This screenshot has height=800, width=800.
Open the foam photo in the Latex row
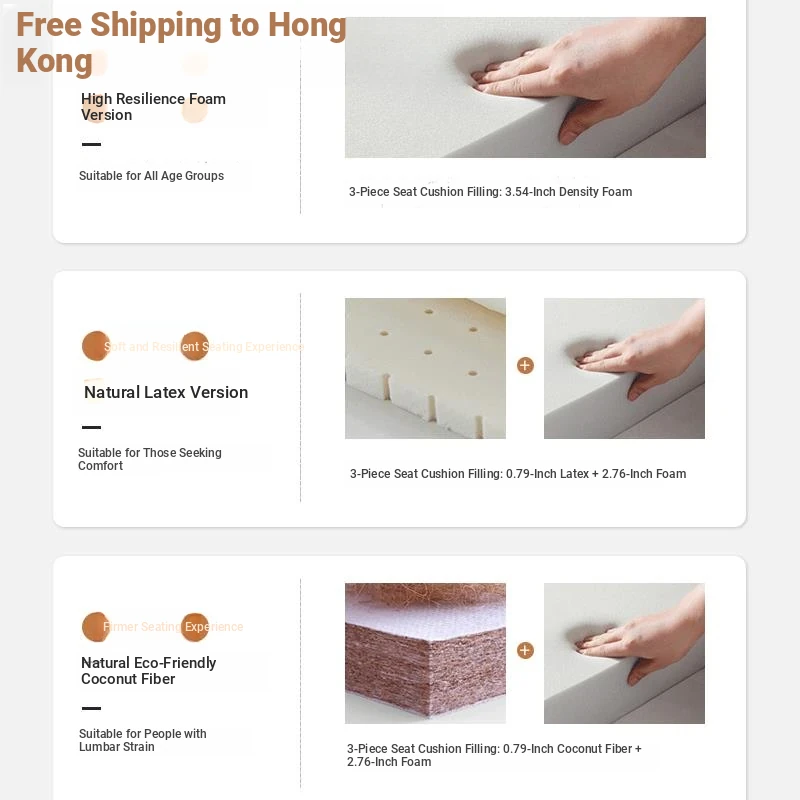coord(624,368)
